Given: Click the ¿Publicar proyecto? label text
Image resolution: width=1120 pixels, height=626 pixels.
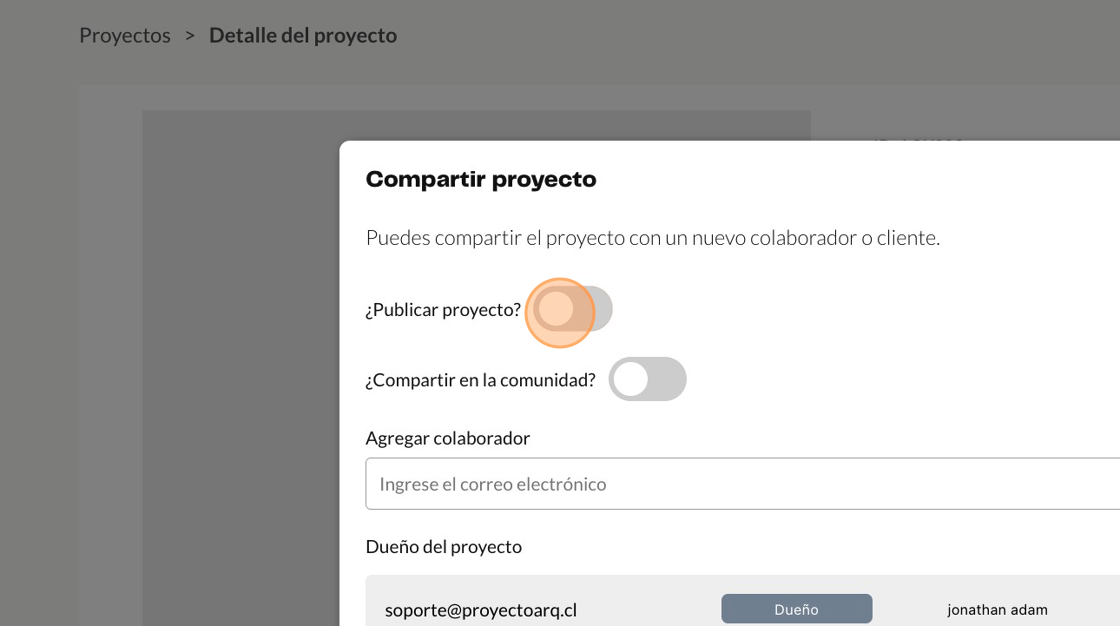Looking at the screenshot, I should pos(442,310).
